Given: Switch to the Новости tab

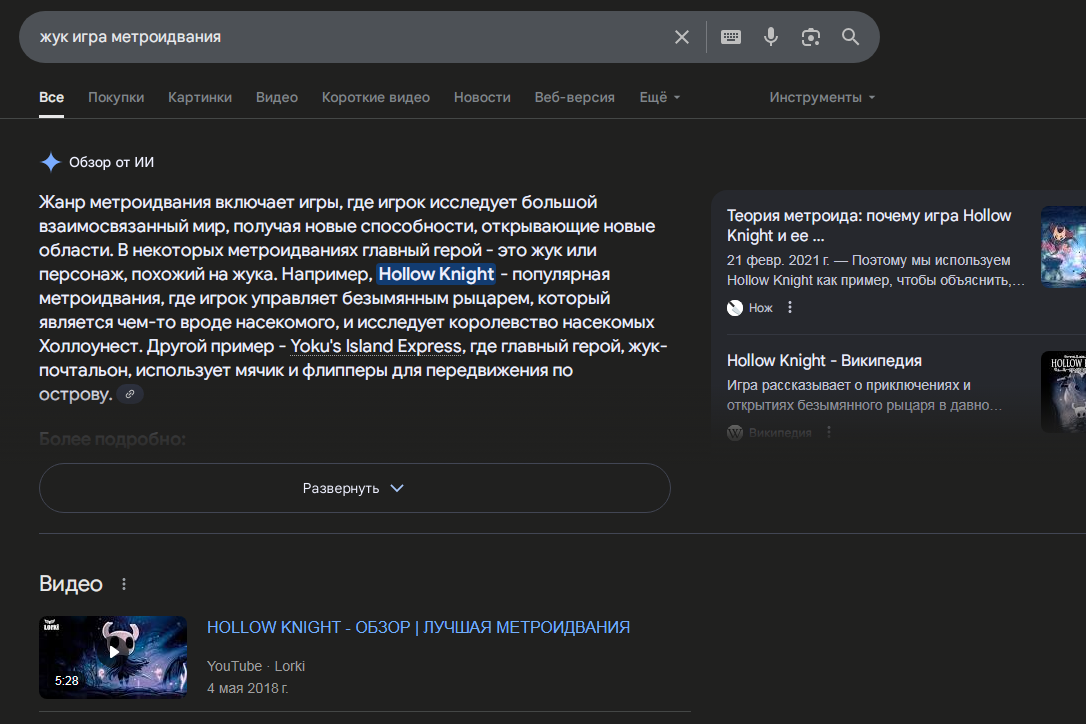Looking at the screenshot, I should point(482,97).
